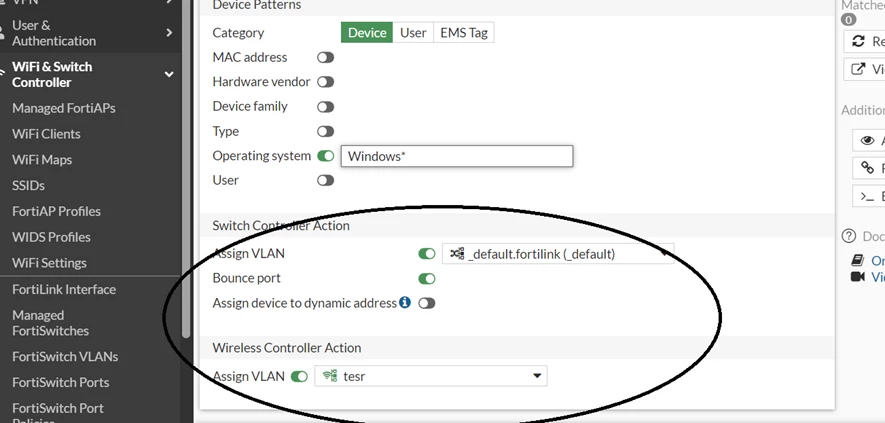885x423 pixels.
Task: Disable Switch Controller Assign VLAN toggle
Action: point(427,254)
